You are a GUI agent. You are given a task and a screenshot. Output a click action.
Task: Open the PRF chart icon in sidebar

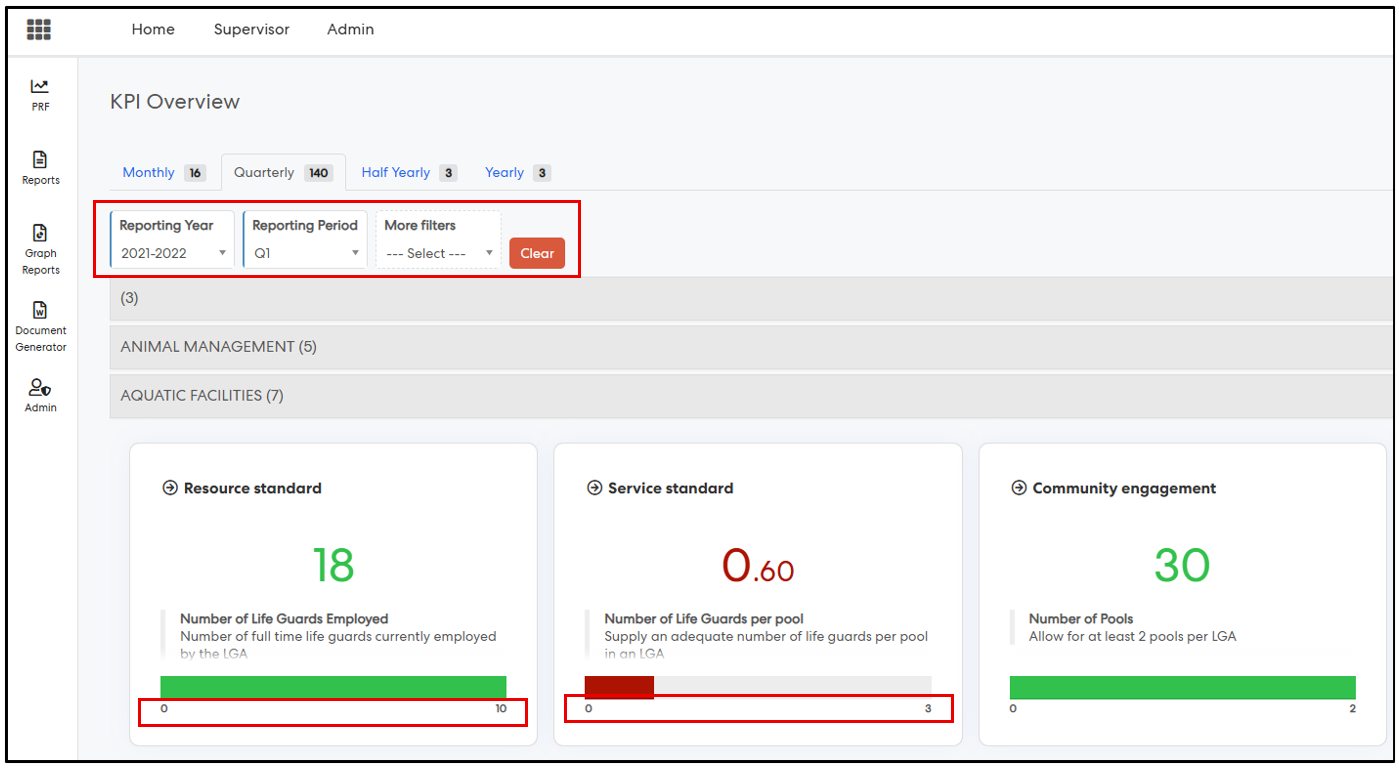(x=40, y=88)
